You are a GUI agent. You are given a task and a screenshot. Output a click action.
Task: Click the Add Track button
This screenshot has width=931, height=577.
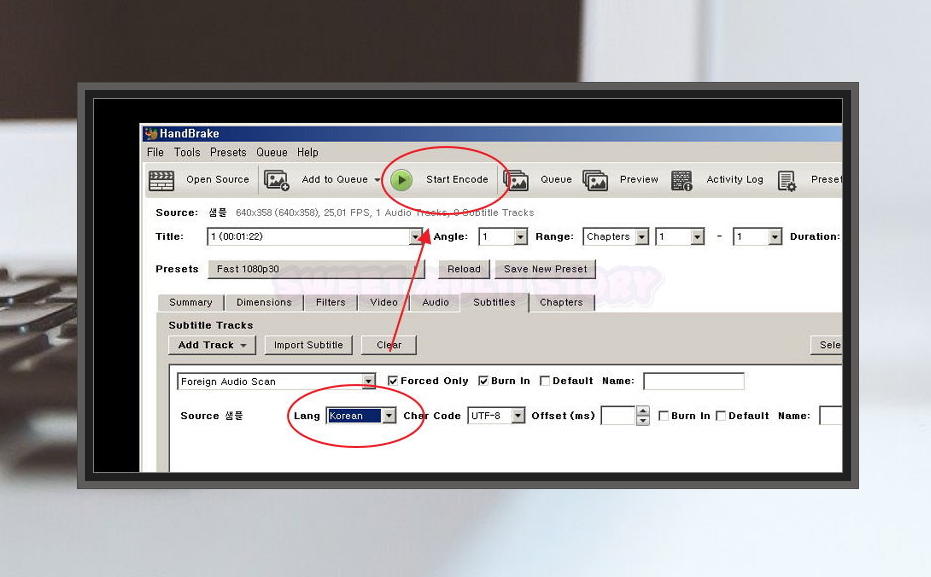pyautogui.click(x=212, y=345)
